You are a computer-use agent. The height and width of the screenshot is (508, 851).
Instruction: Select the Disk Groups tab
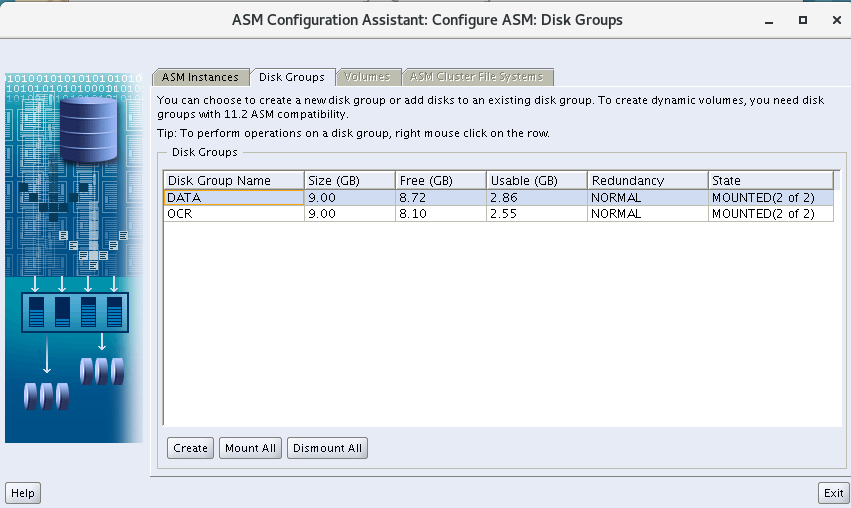[x=291, y=77]
